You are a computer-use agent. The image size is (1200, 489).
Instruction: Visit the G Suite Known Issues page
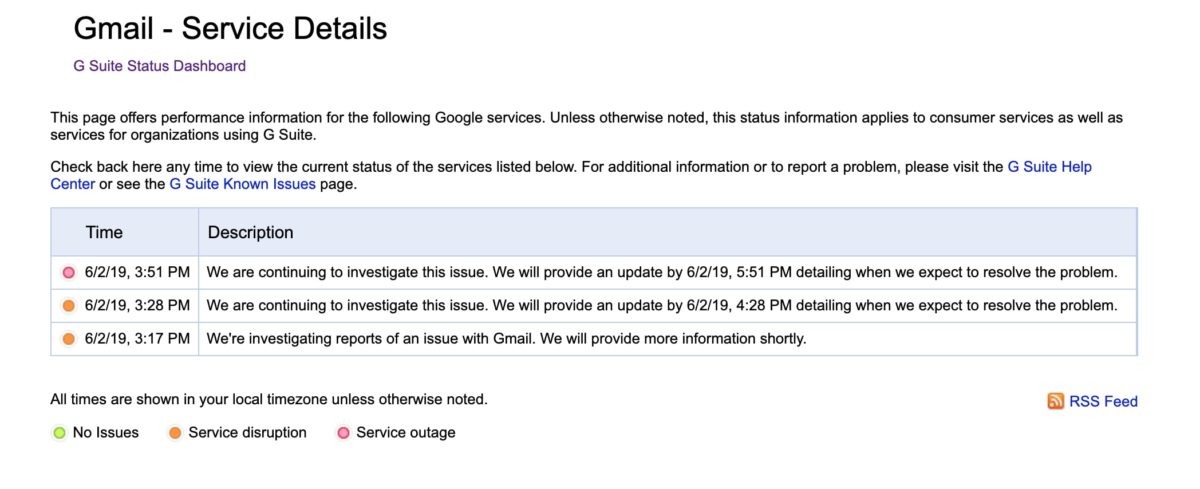tap(243, 184)
